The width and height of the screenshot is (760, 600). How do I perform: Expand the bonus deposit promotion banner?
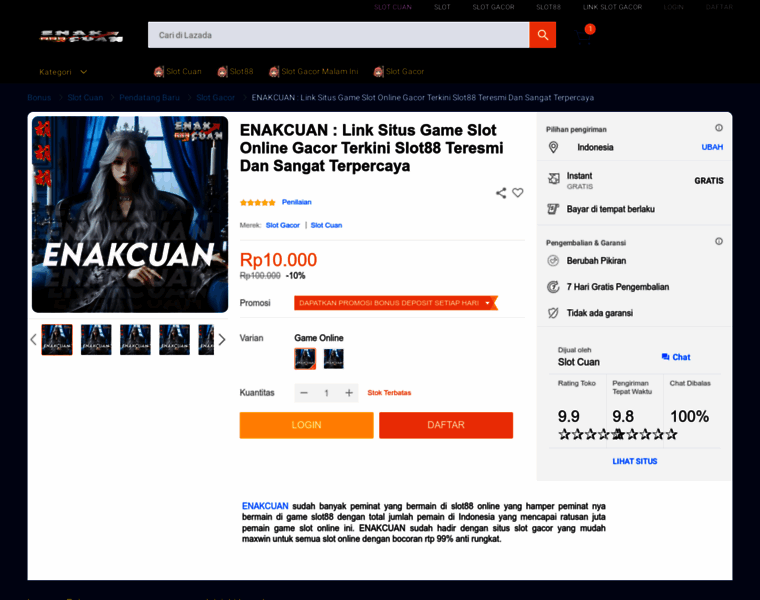pos(396,303)
